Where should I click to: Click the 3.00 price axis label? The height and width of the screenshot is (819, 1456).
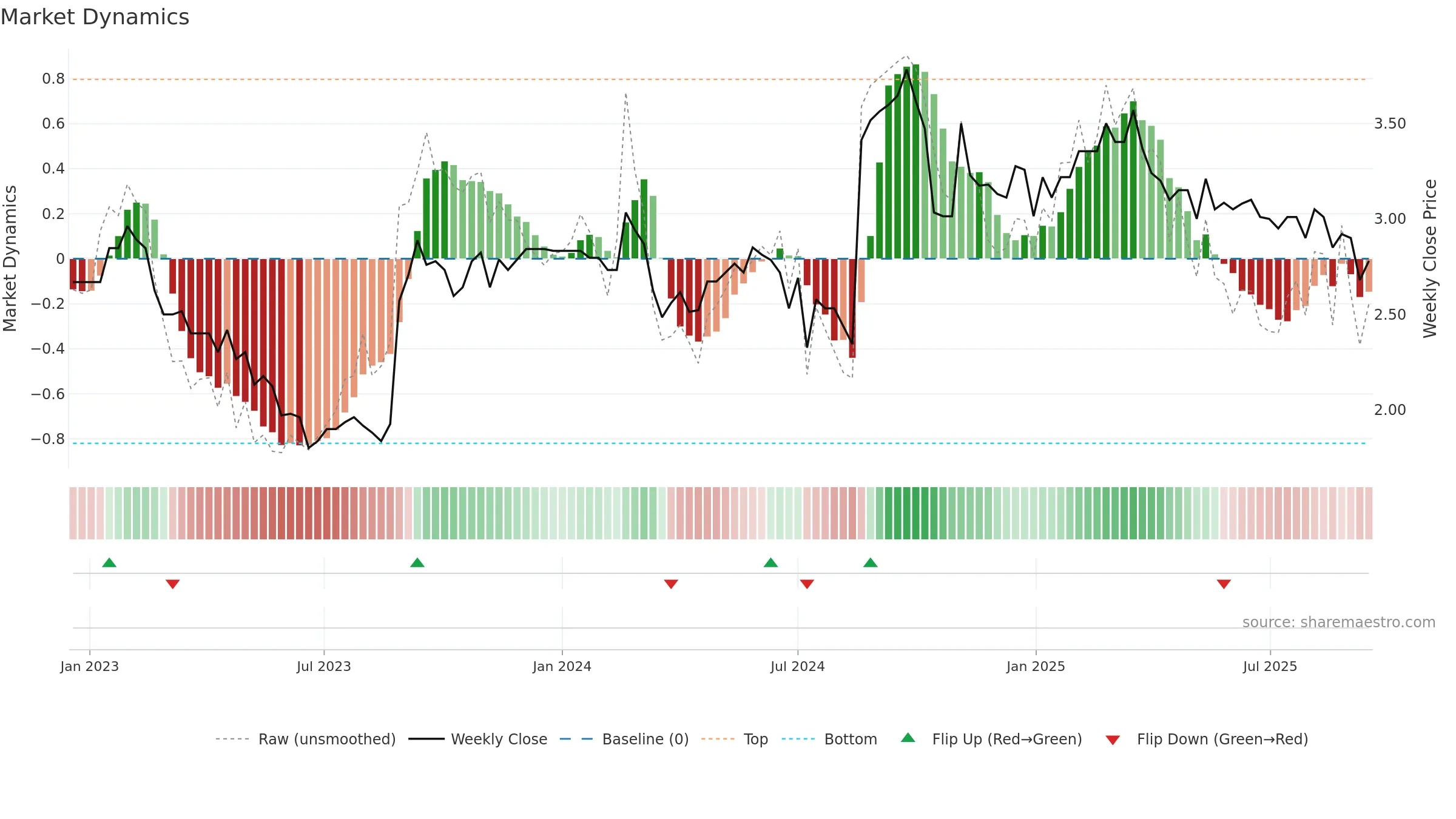click(x=1390, y=219)
